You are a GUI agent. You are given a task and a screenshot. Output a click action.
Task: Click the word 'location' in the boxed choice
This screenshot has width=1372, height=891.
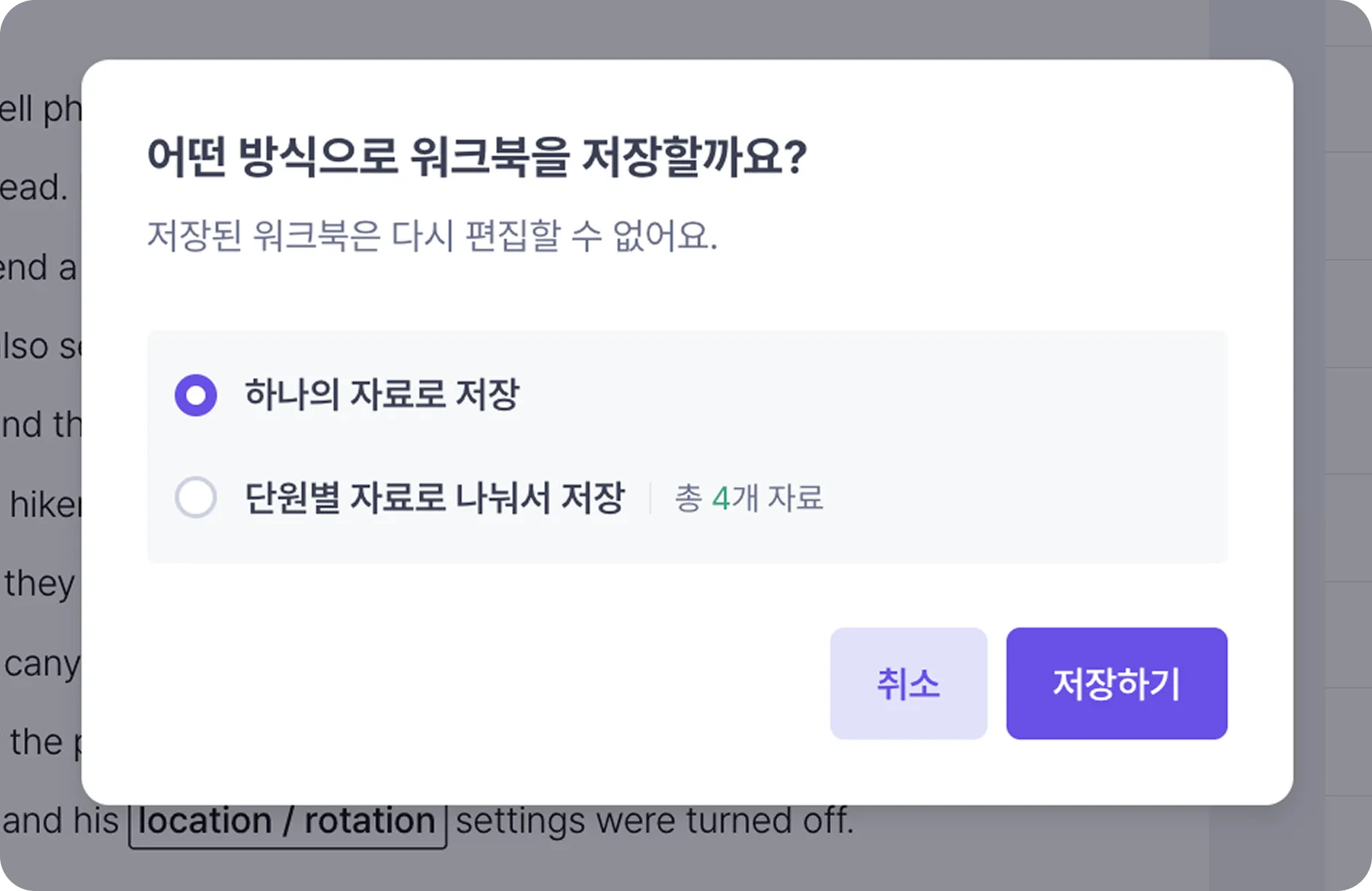[x=205, y=821]
